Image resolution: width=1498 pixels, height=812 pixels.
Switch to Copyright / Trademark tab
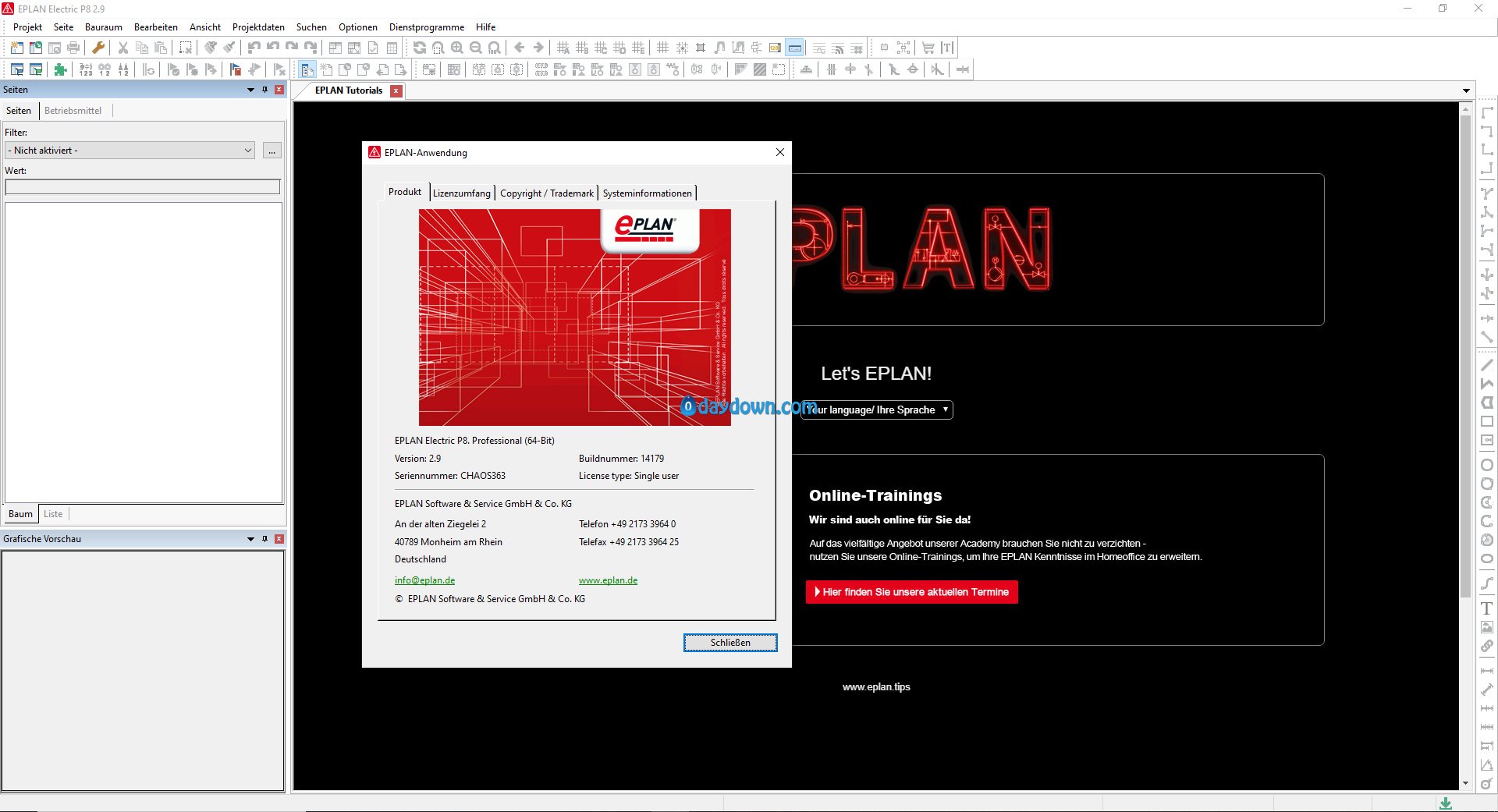tap(547, 193)
